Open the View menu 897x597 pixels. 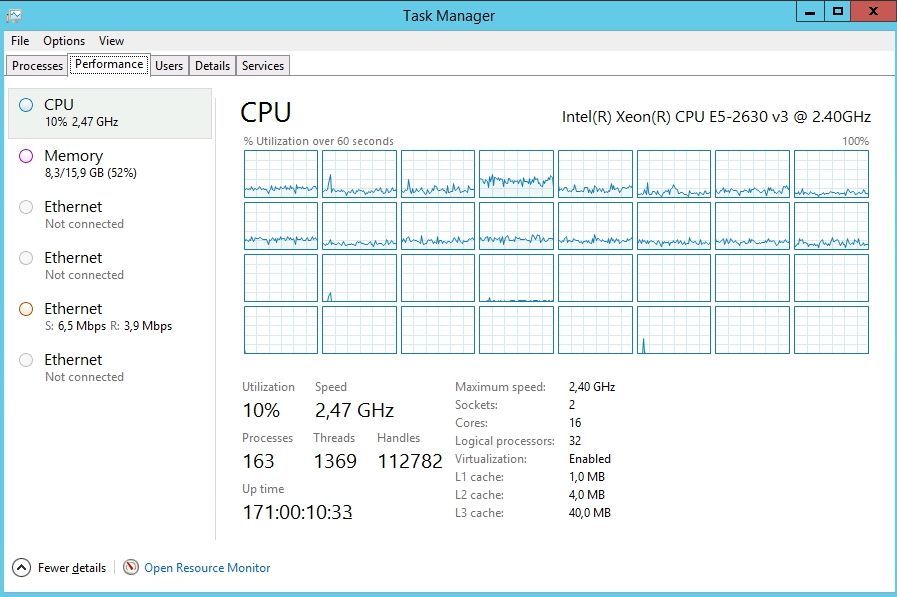point(111,41)
